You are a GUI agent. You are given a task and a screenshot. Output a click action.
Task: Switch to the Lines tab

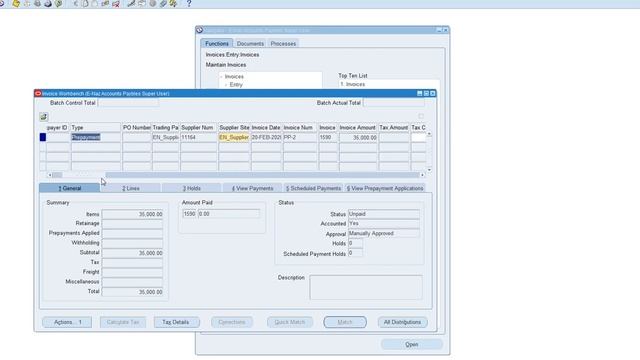[131, 188]
